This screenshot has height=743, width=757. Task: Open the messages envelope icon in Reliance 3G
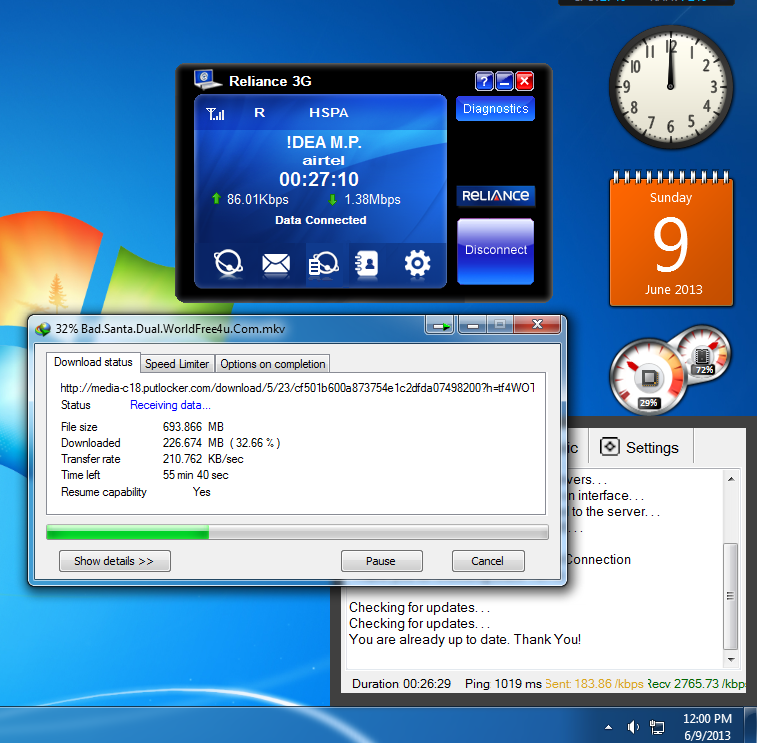coord(276,264)
